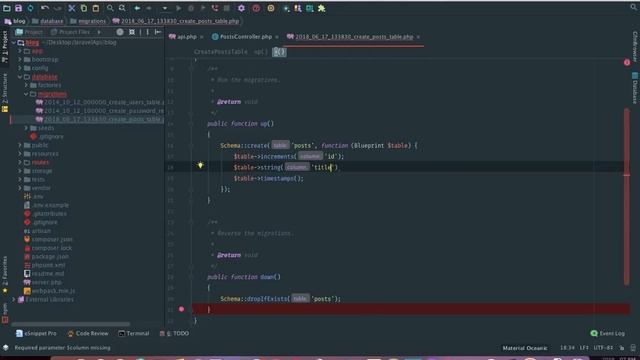Click the Replace magnifier icon
Image resolution: width=640 pixels, height=360 pixels.
click(x=122, y=8)
